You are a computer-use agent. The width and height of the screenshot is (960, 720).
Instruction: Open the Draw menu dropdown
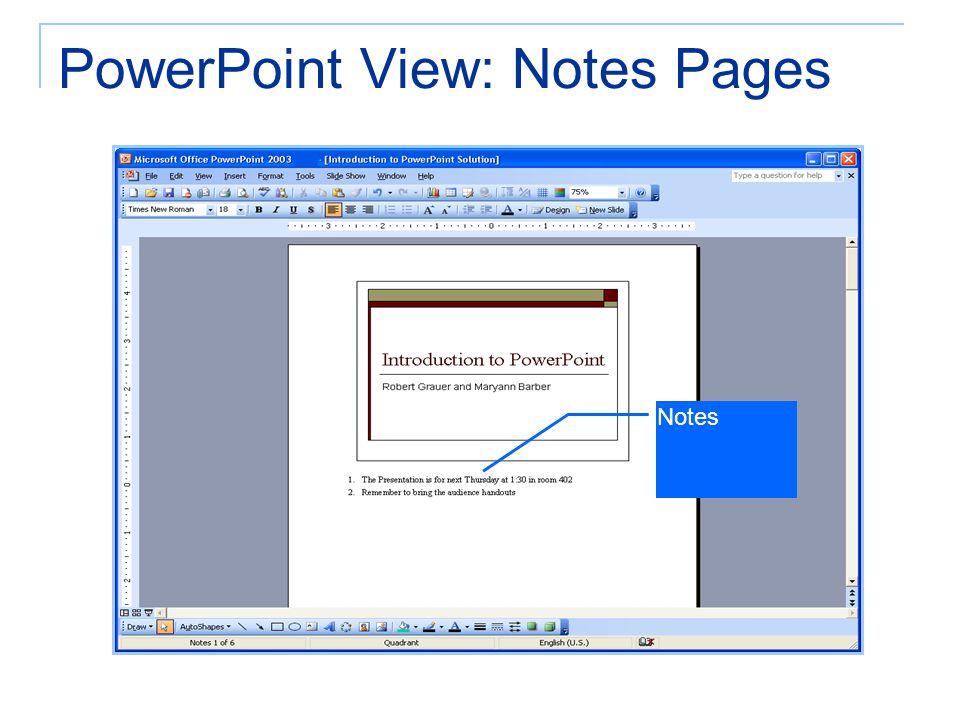point(140,626)
